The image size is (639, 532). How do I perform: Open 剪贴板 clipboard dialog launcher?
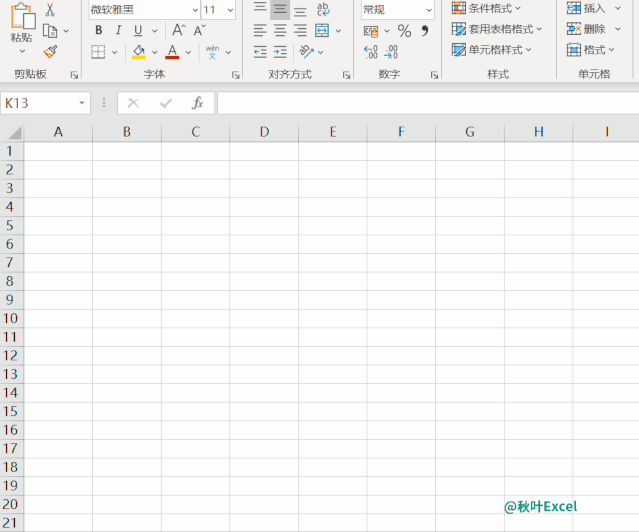pyautogui.click(x=74, y=75)
